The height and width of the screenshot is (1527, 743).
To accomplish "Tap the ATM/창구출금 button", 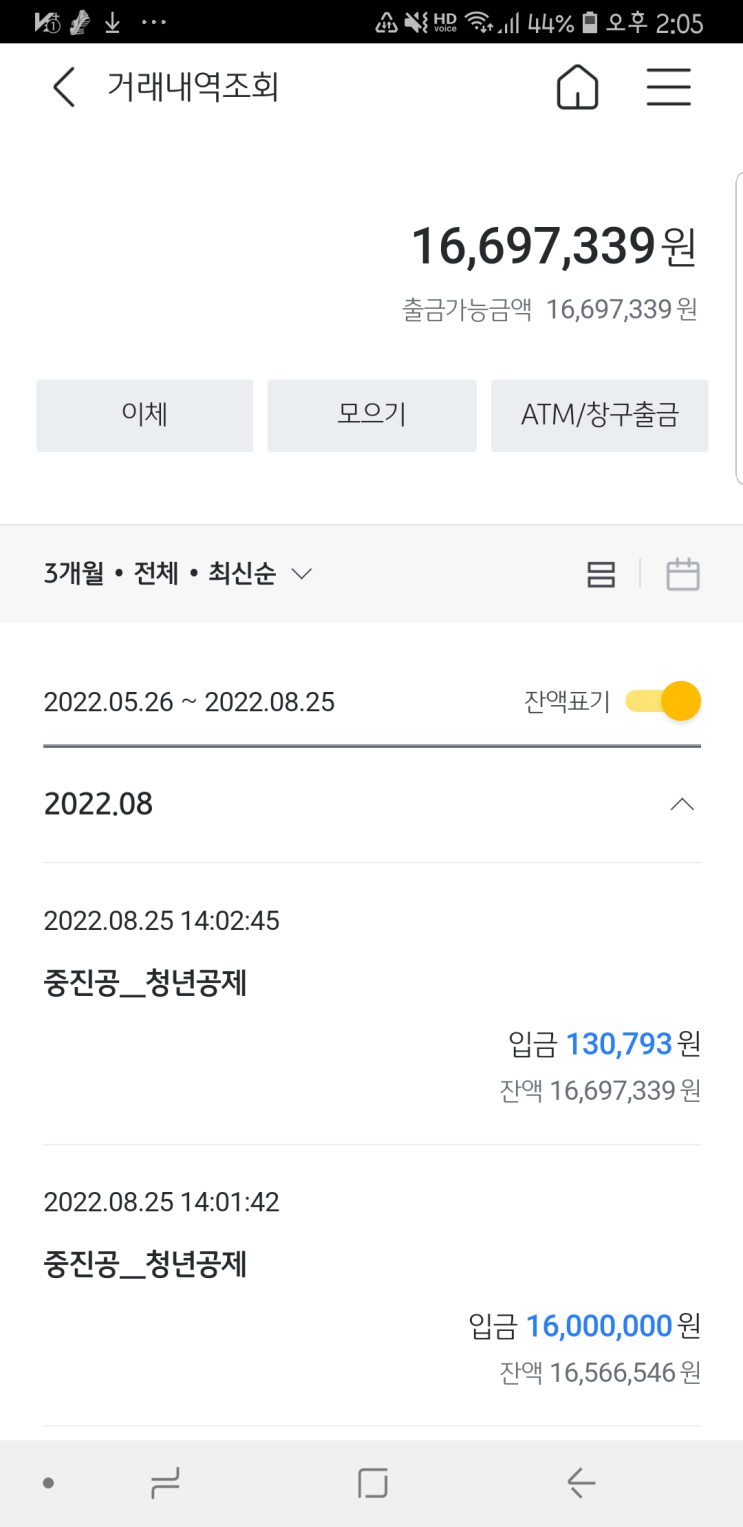I will click(600, 415).
